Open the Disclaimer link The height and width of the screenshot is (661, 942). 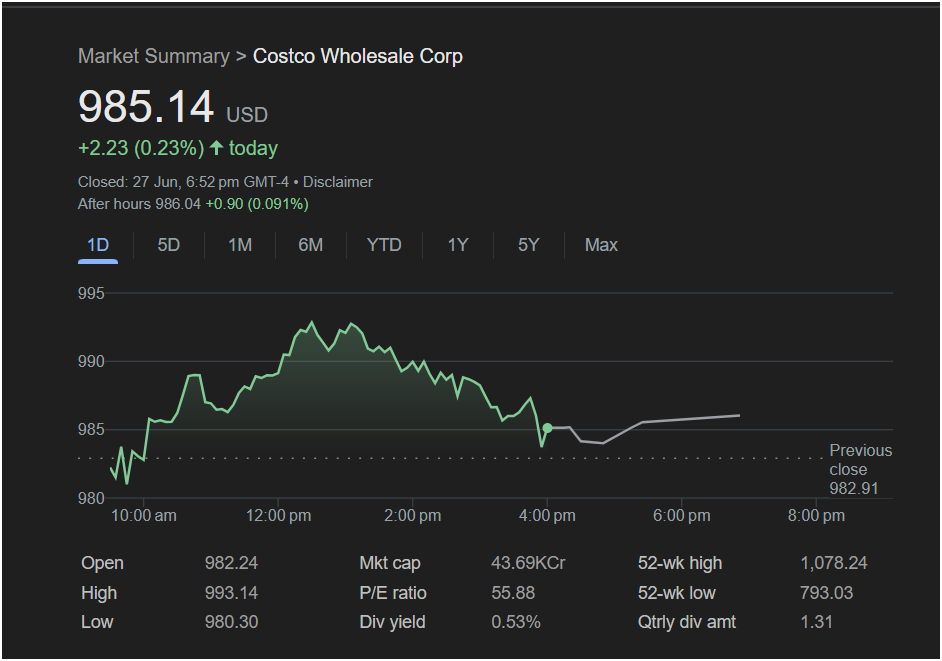[337, 182]
